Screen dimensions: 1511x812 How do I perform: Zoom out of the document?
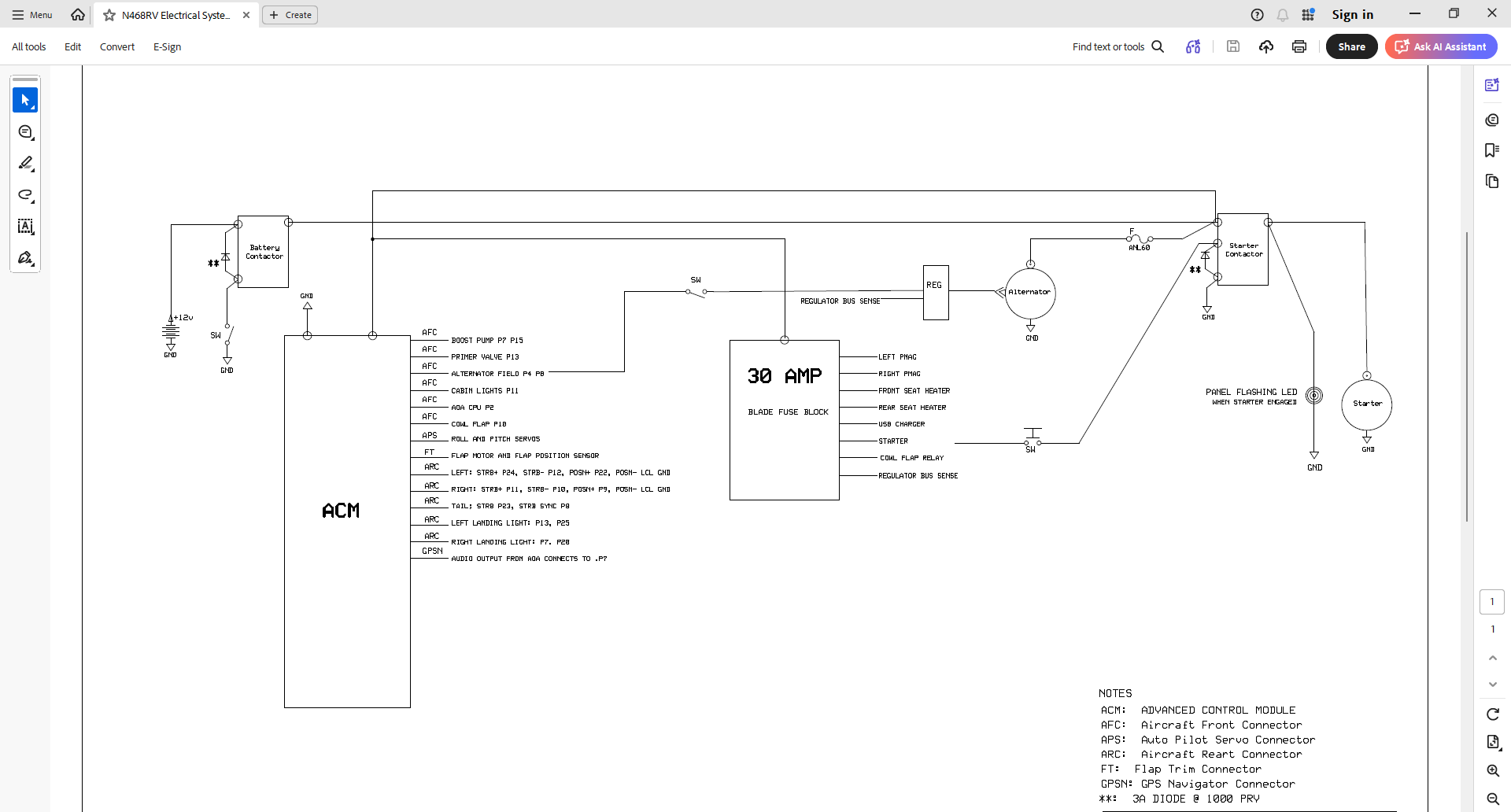click(1492, 799)
